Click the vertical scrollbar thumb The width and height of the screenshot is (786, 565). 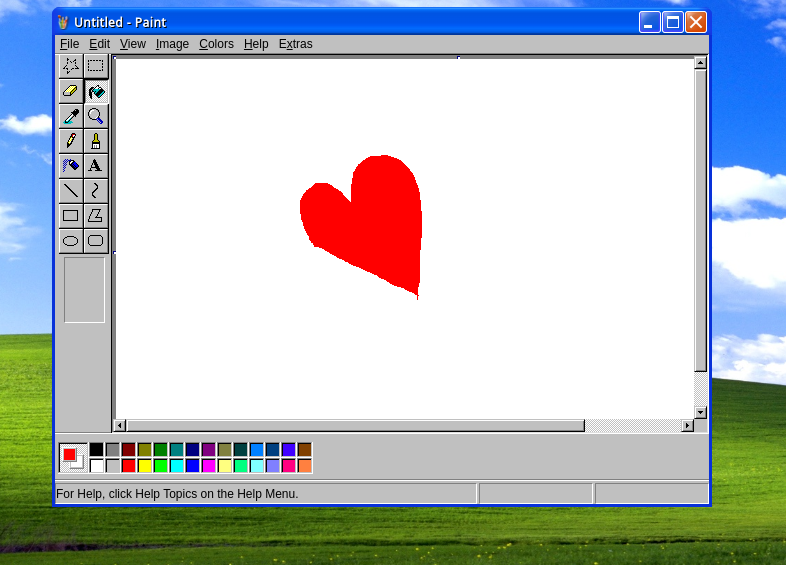click(700, 221)
